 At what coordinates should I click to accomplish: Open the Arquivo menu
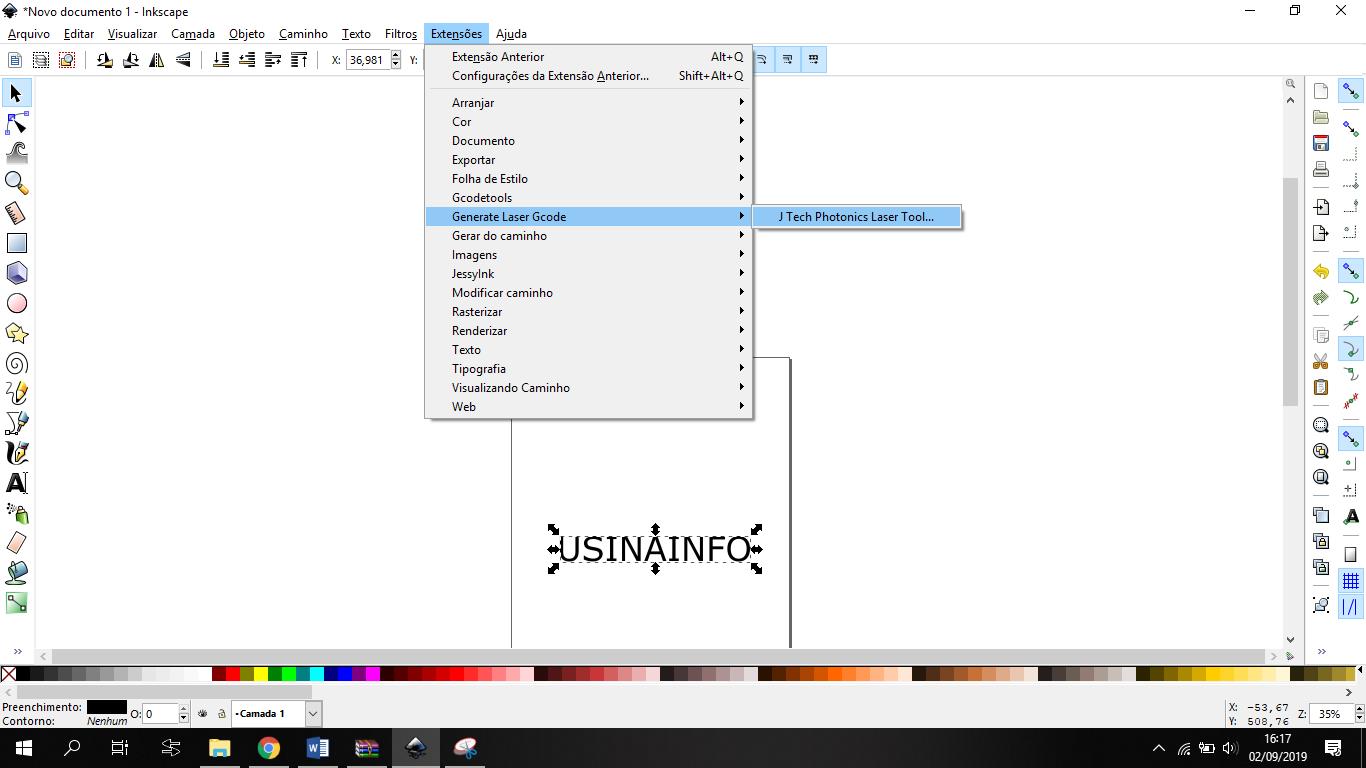click(x=29, y=34)
